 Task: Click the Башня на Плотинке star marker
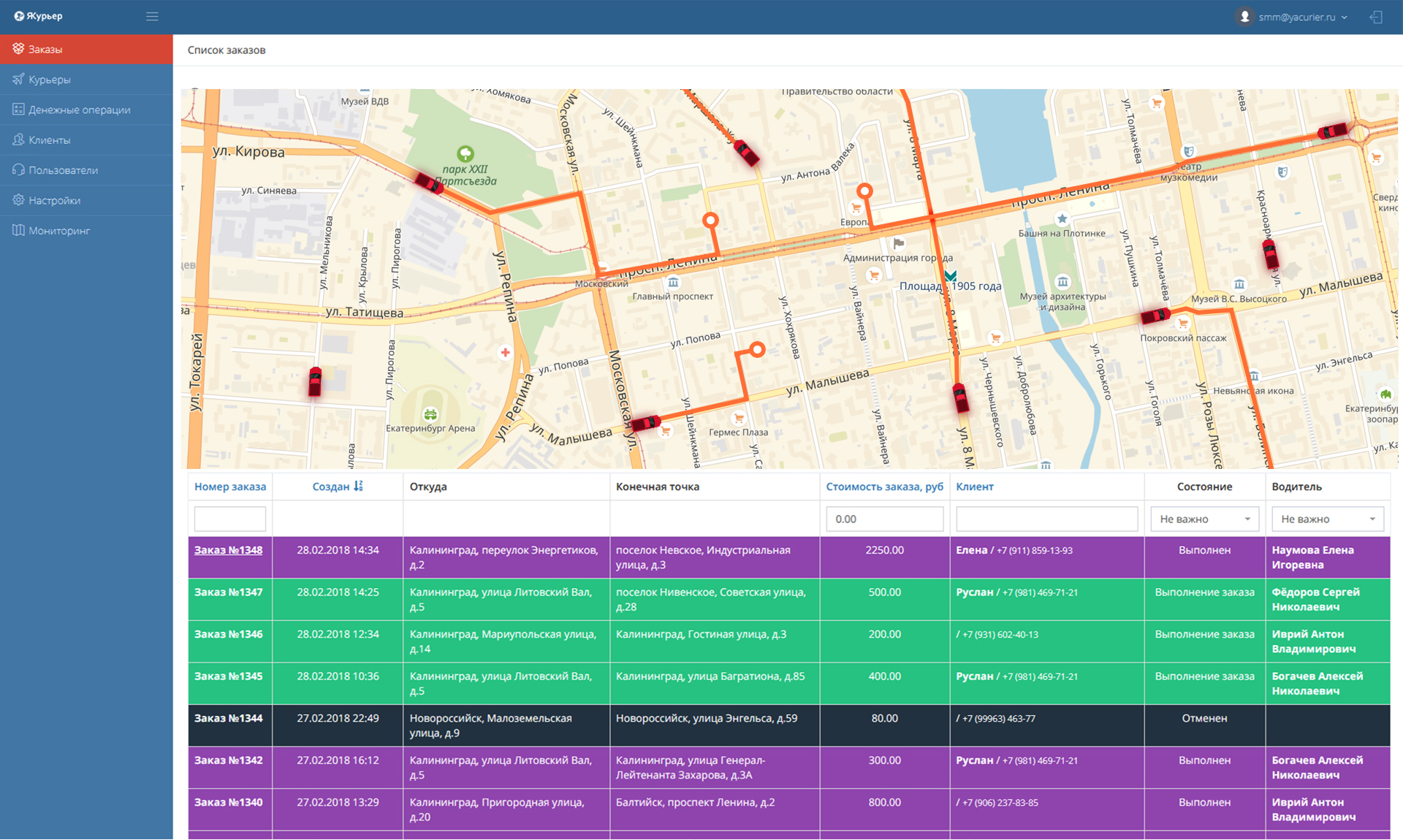coord(1062,218)
